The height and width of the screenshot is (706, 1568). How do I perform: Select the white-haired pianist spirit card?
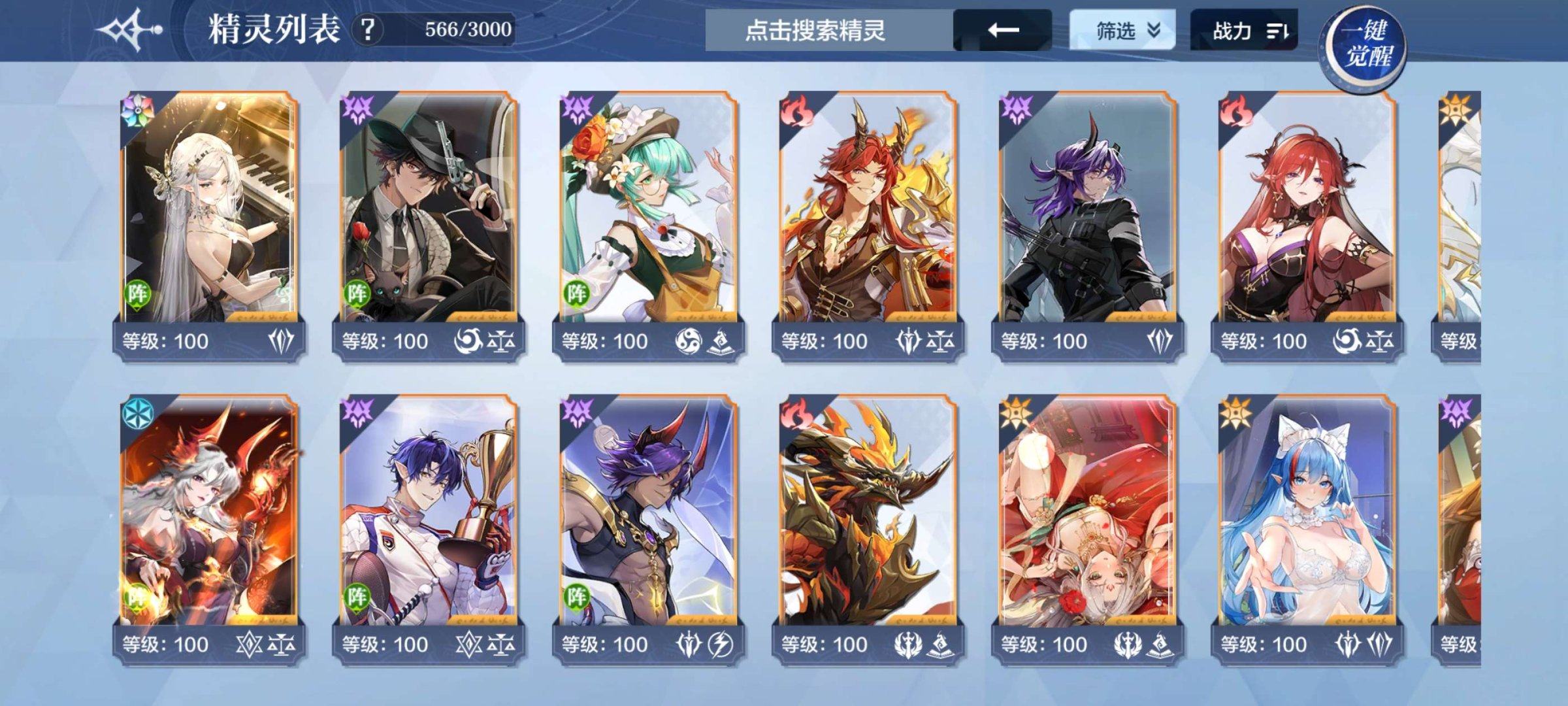click(x=209, y=226)
